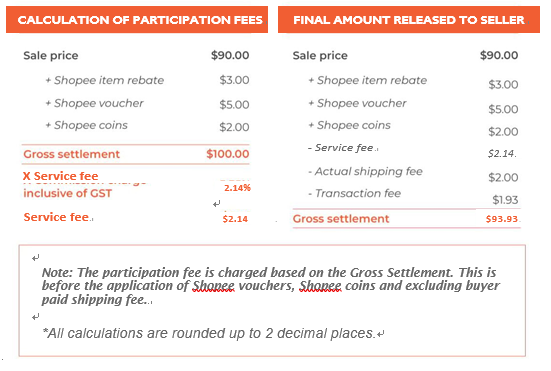Click the left Shopee item rebate label

(x=105, y=80)
